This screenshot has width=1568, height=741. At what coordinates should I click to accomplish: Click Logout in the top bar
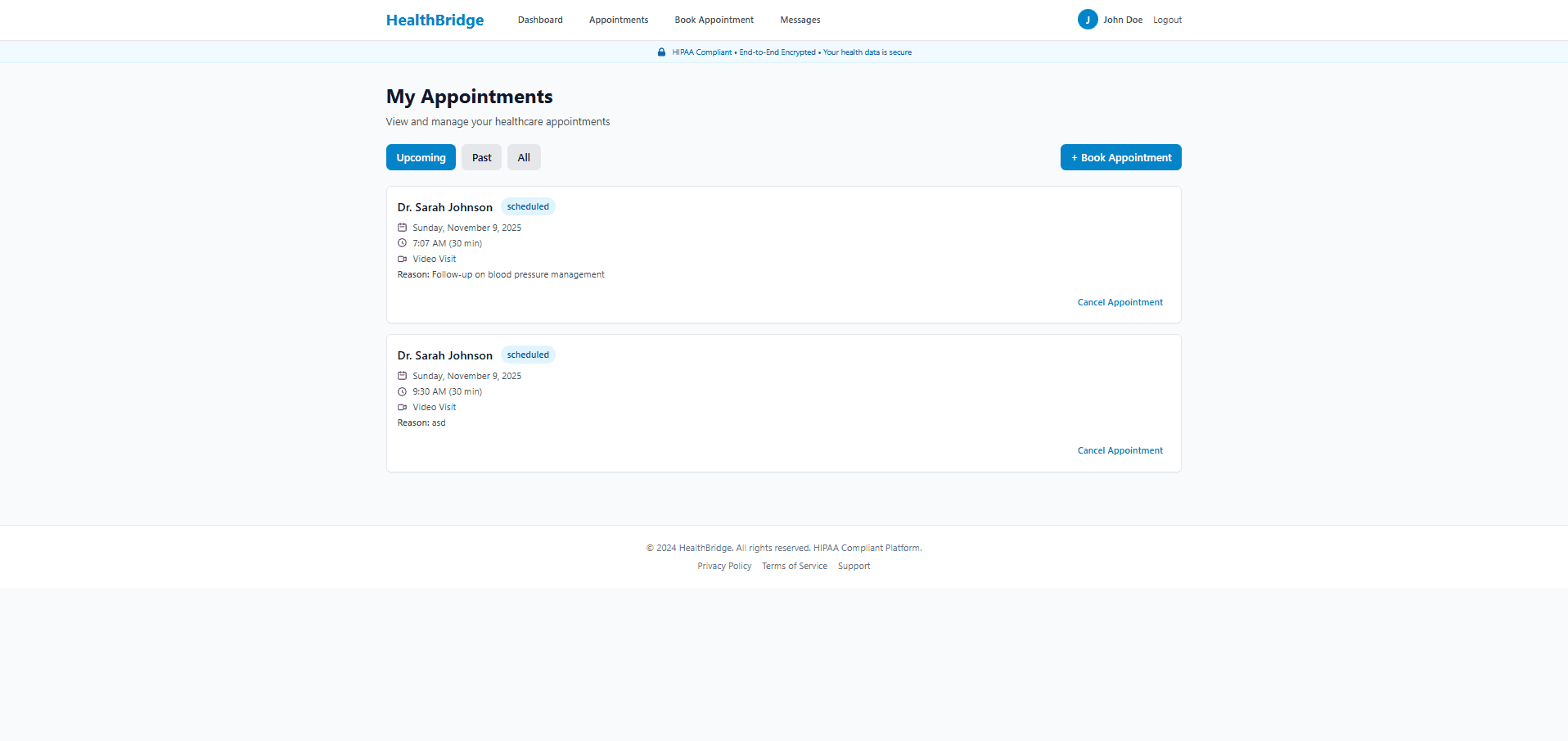point(1167,19)
